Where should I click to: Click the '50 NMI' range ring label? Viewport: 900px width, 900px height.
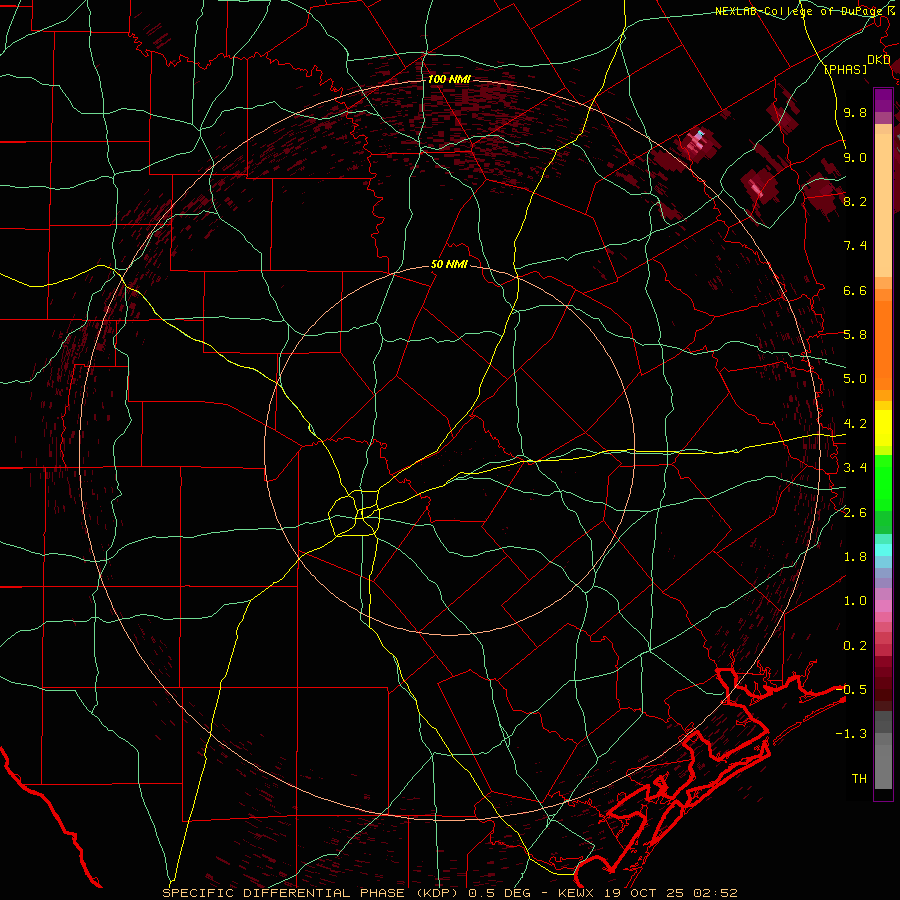449,264
